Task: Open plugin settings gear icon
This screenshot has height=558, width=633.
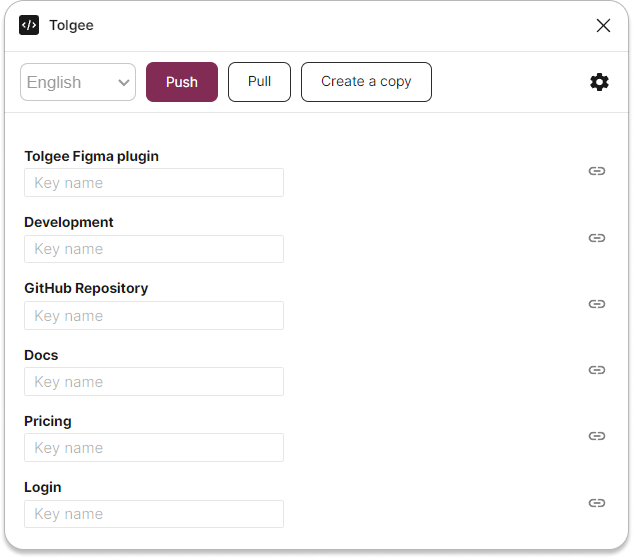Action: (x=599, y=82)
